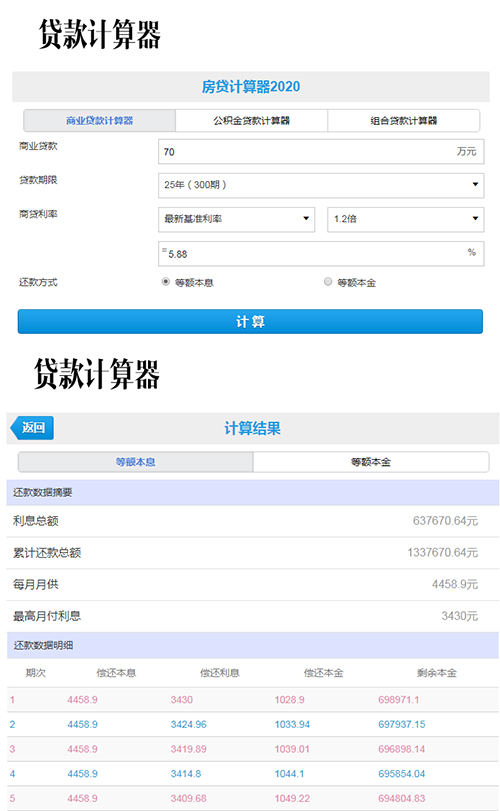The height and width of the screenshot is (811, 500).
Task: Click the 商贷利率 label
Action: (38, 214)
